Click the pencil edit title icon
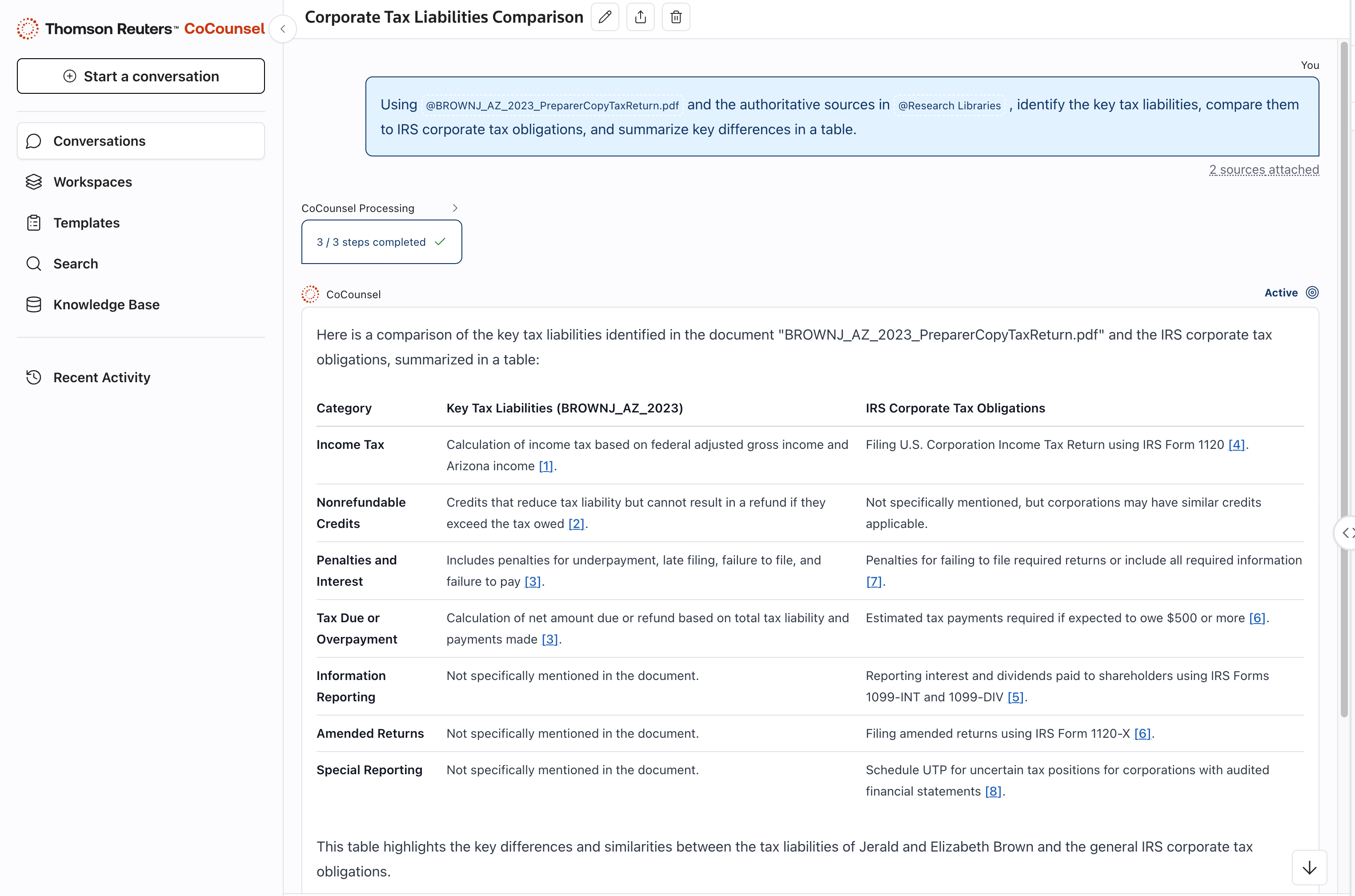This screenshot has height=896, width=1355. tap(605, 17)
